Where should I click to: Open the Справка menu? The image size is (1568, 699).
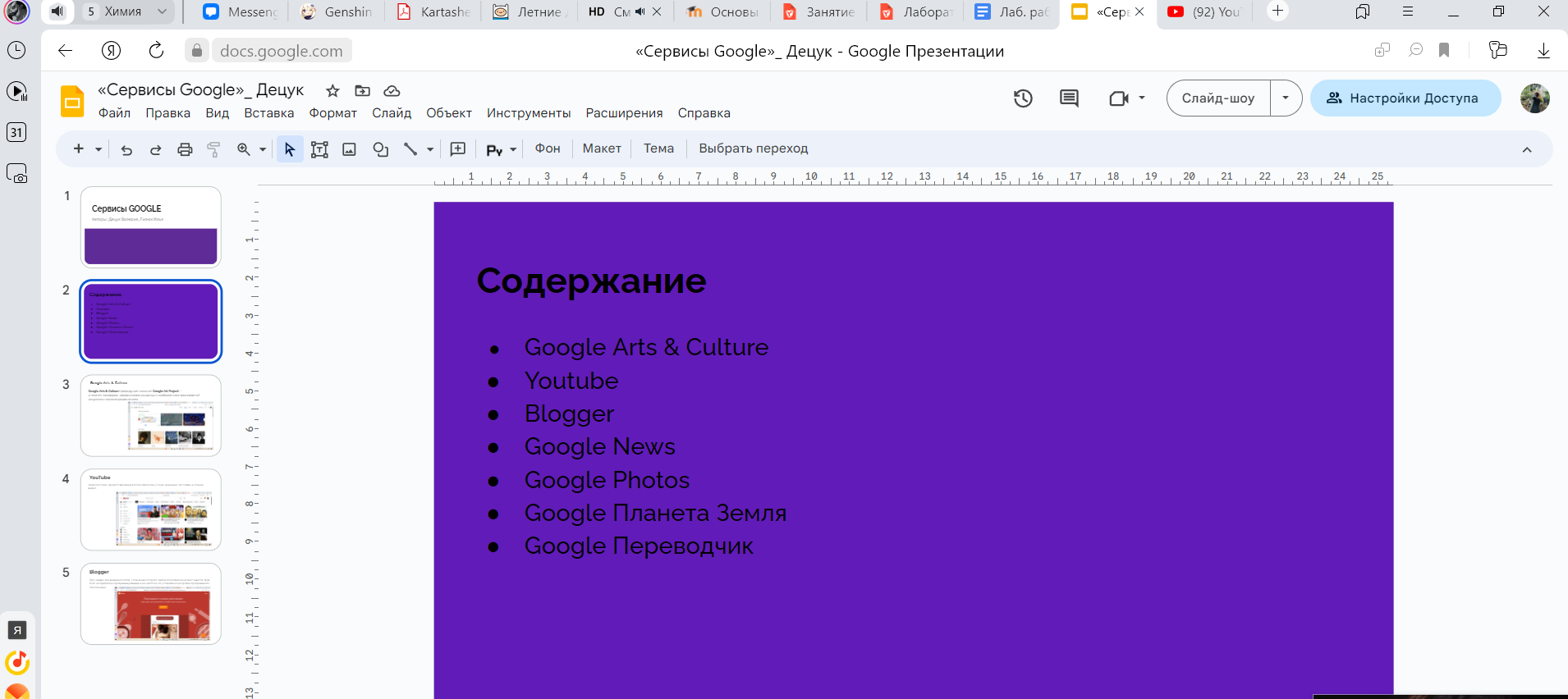[x=704, y=113]
